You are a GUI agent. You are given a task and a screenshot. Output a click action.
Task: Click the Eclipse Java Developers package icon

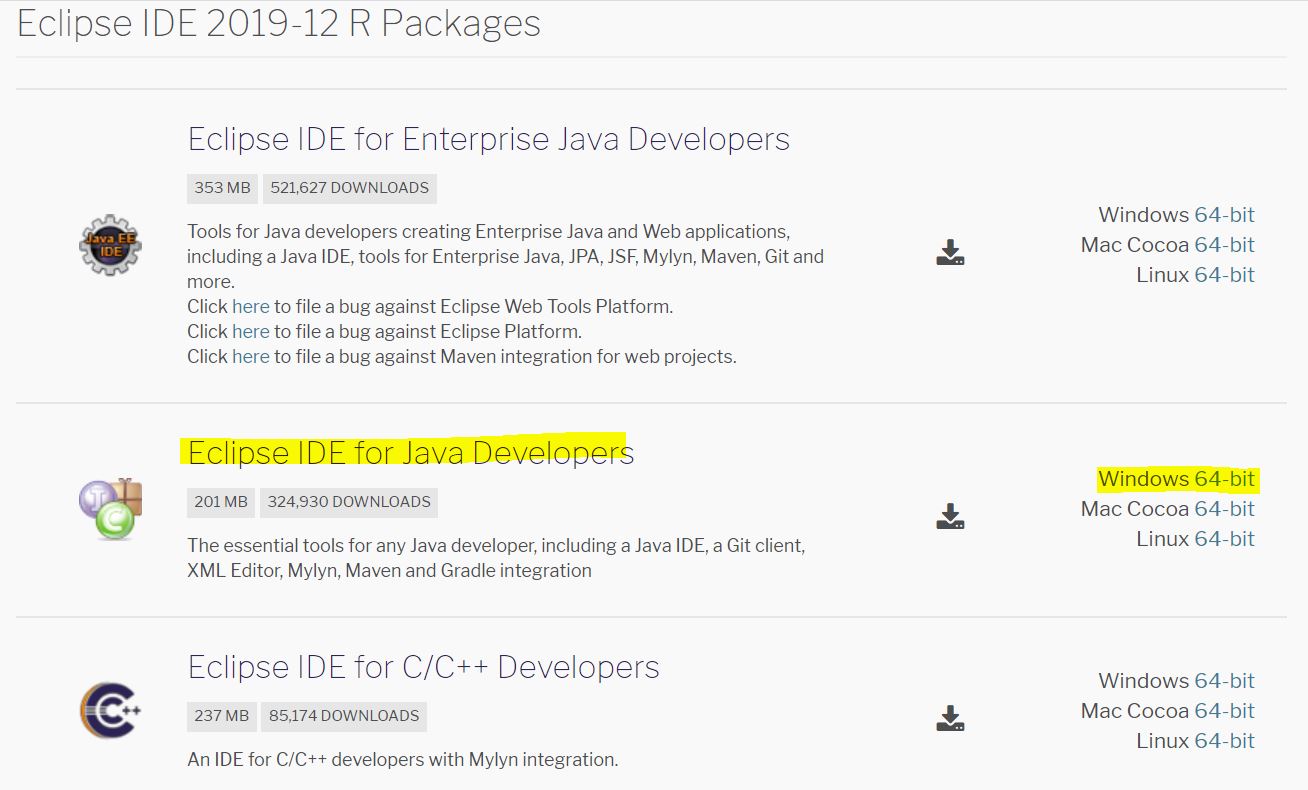(110, 508)
